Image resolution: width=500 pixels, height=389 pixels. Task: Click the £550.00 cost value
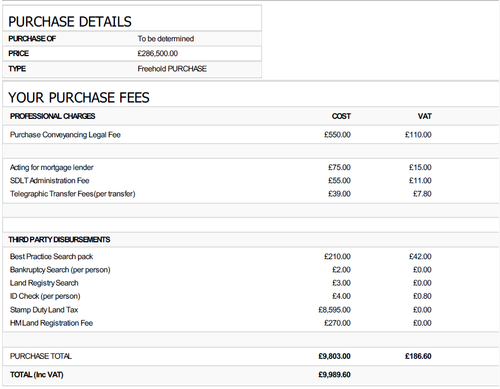[x=337, y=135]
